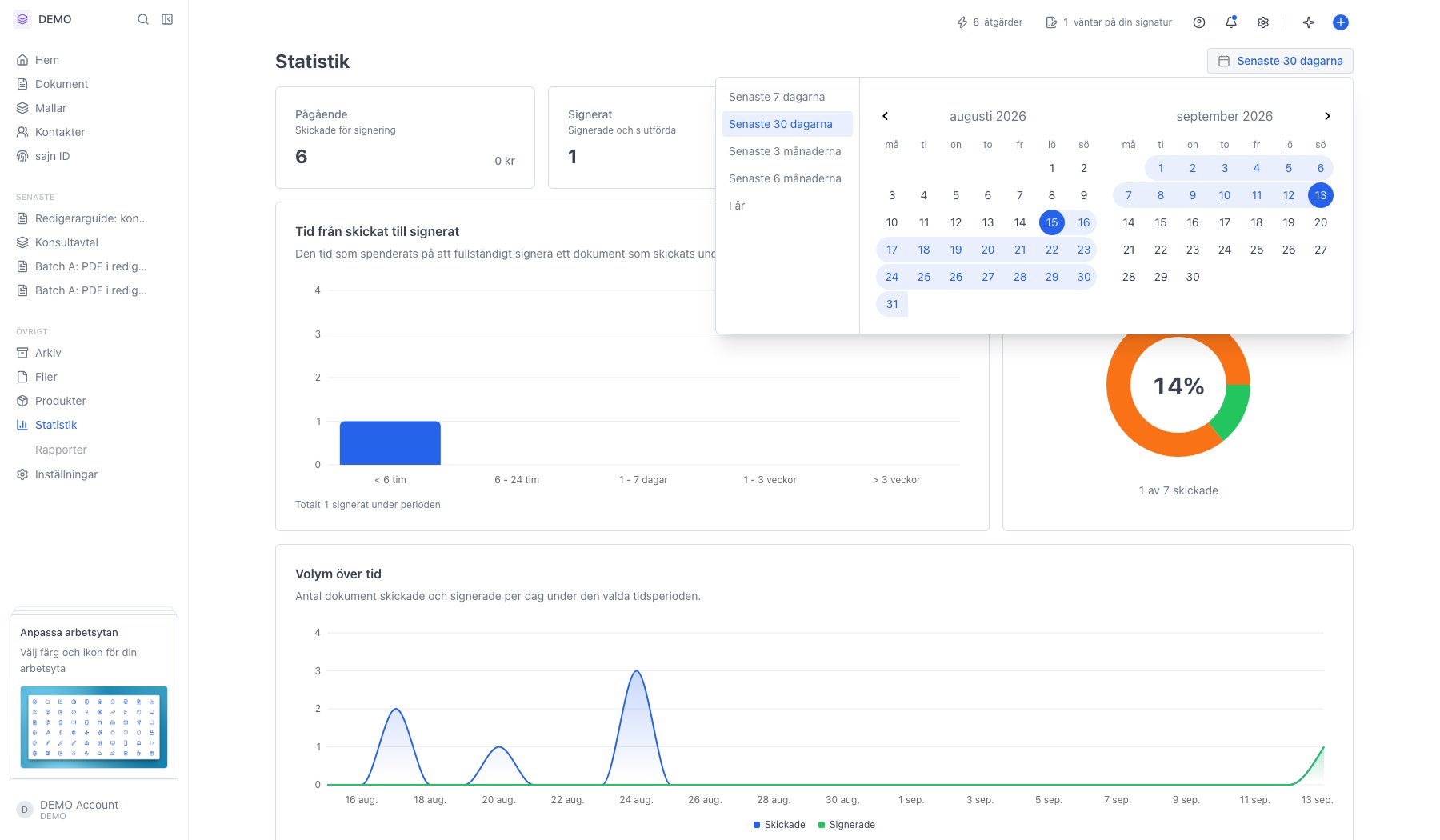This screenshot has height=840, width=1440.
Task: Select Senaste 30 dagarna preset in list
Action: tap(787, 124)
